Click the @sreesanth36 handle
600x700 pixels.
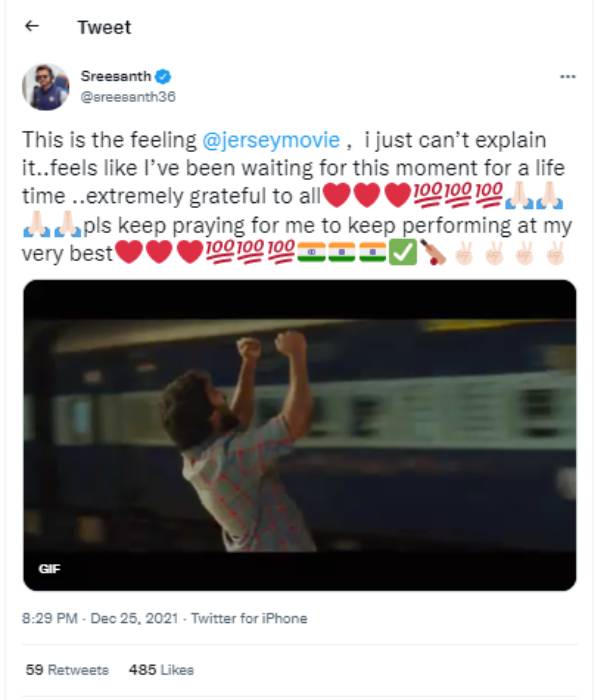tap(121, 96)
